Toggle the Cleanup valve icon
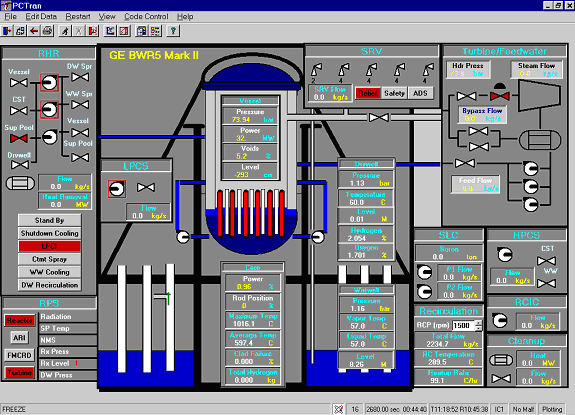The image size is (575, 415). [501, 378]
